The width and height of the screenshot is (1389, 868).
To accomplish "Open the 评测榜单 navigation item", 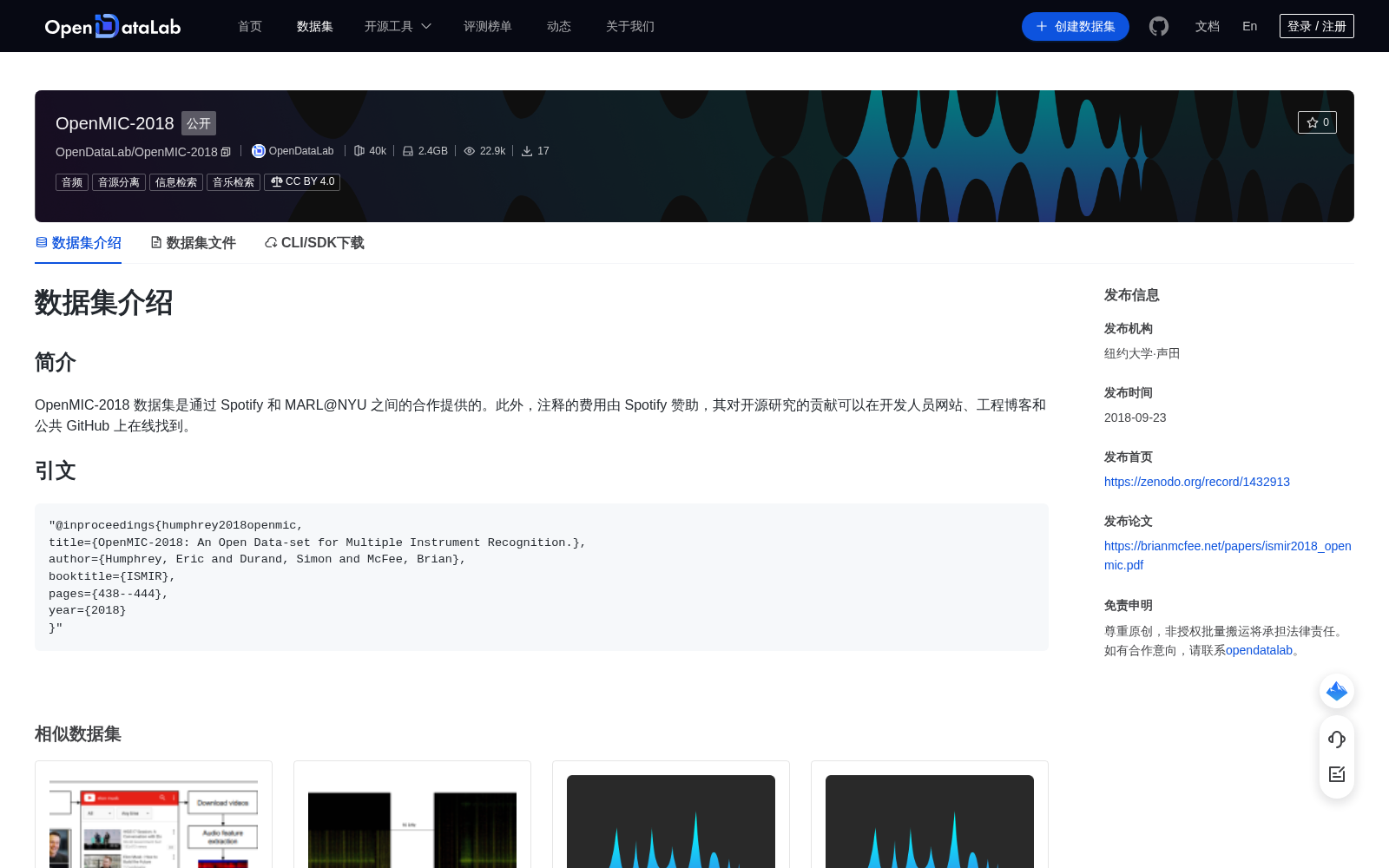I will pos(488,26).
